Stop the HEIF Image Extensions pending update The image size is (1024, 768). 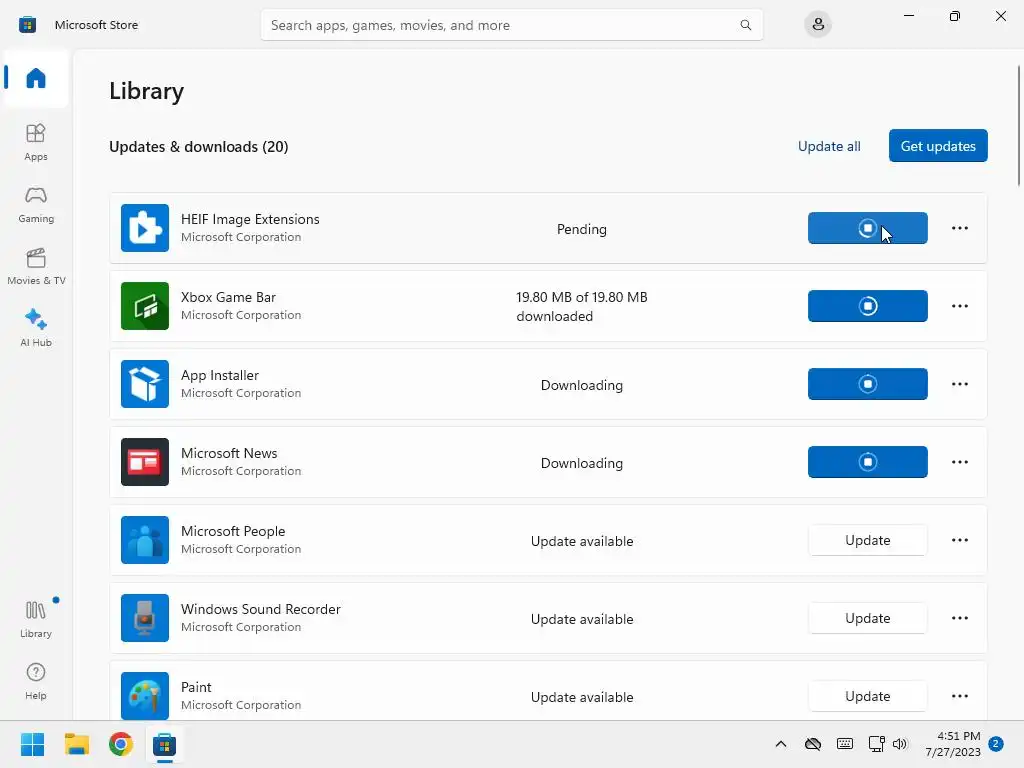pos(867,228)
